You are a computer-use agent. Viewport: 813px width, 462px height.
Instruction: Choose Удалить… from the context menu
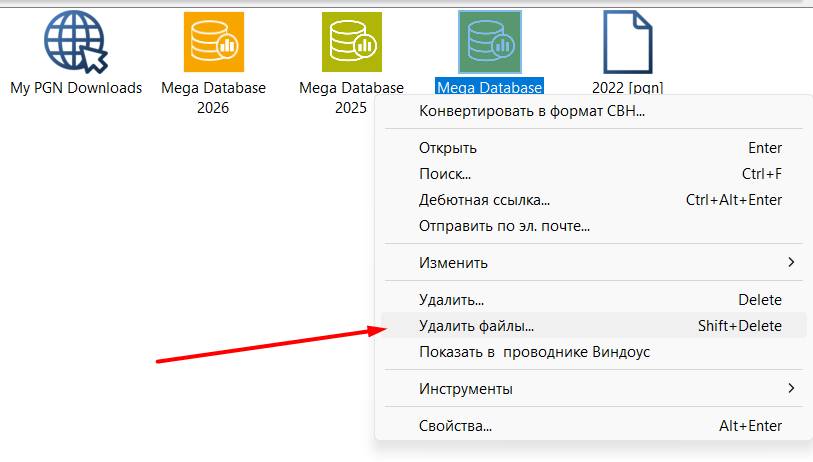594,300
